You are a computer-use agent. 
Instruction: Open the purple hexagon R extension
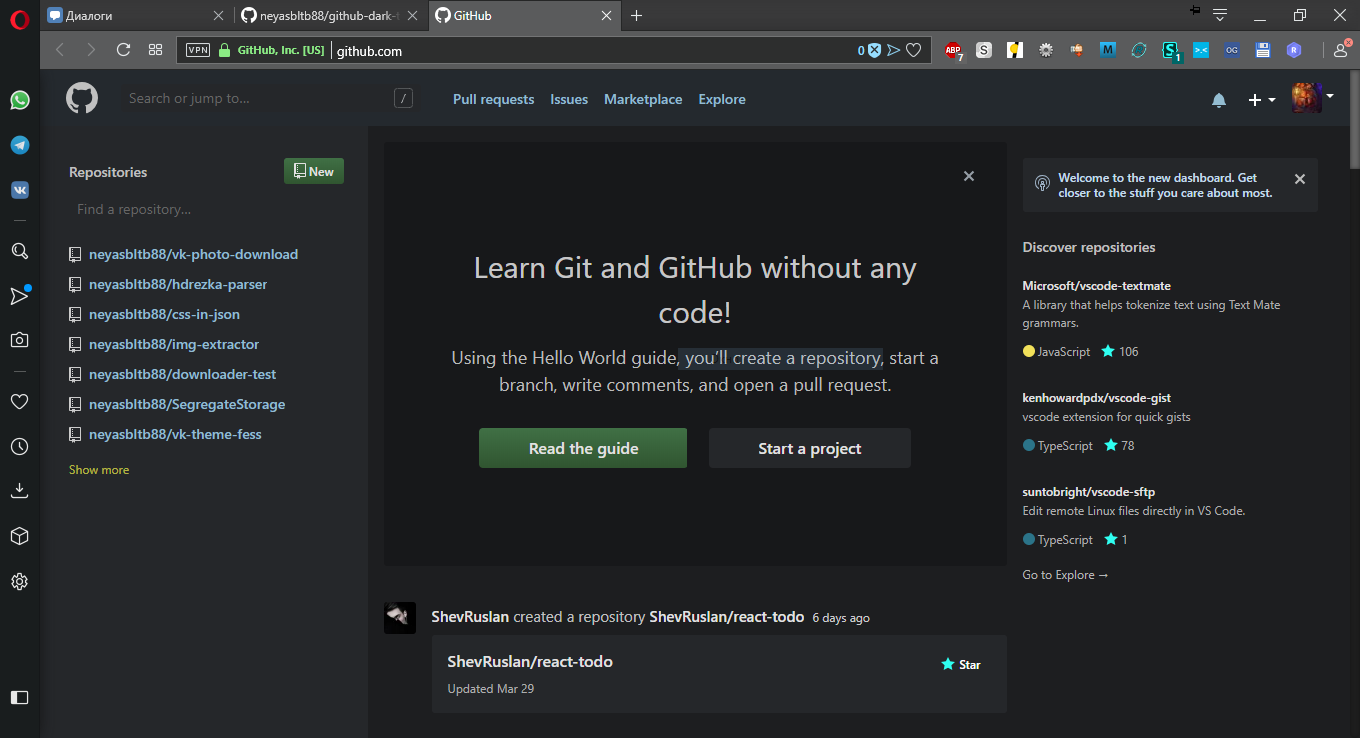click(1294, 49)
